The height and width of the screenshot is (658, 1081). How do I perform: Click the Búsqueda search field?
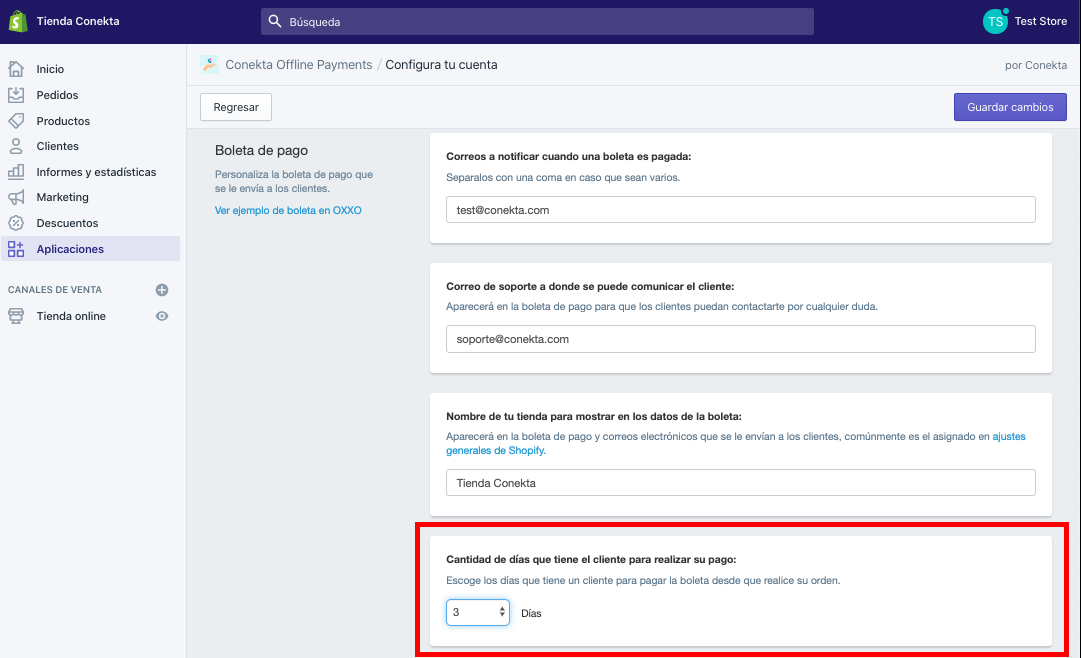coord(537,21)
